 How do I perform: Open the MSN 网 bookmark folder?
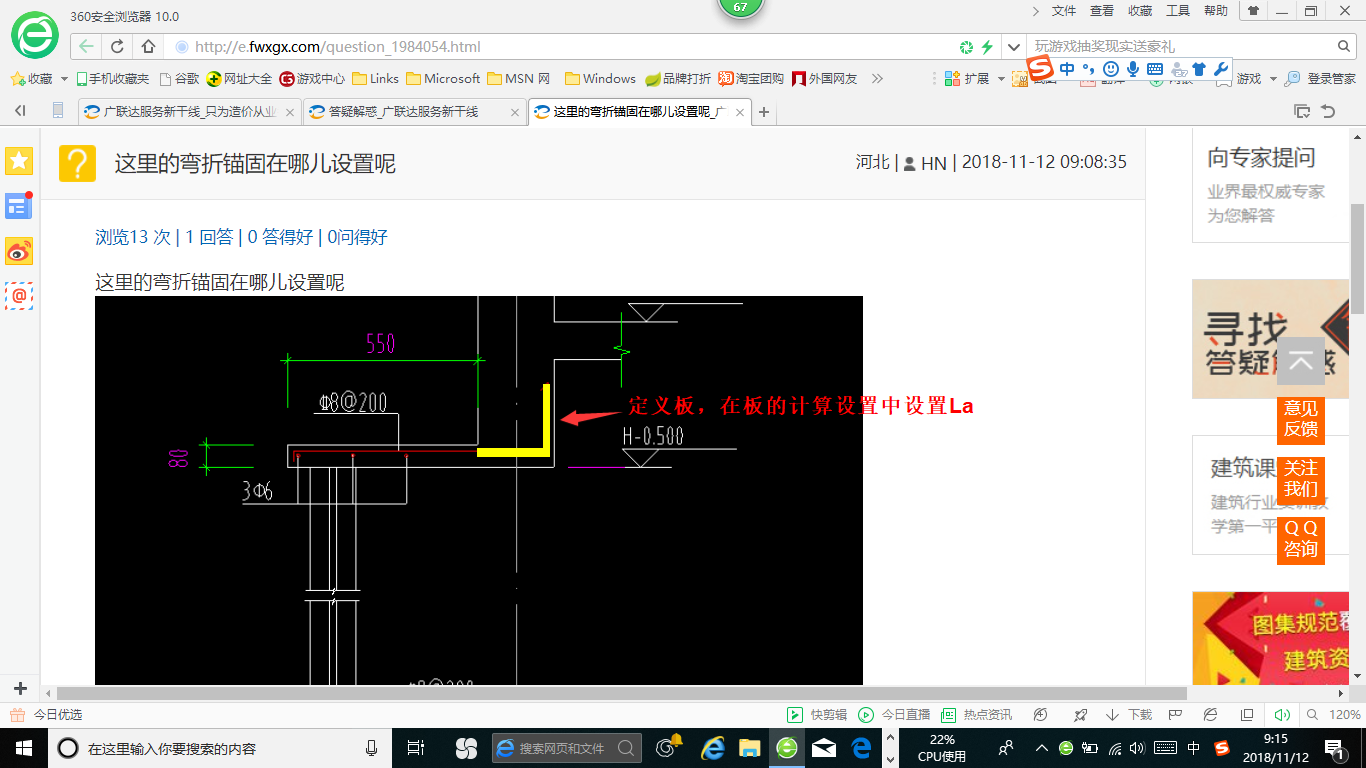[x=519, y=78]
